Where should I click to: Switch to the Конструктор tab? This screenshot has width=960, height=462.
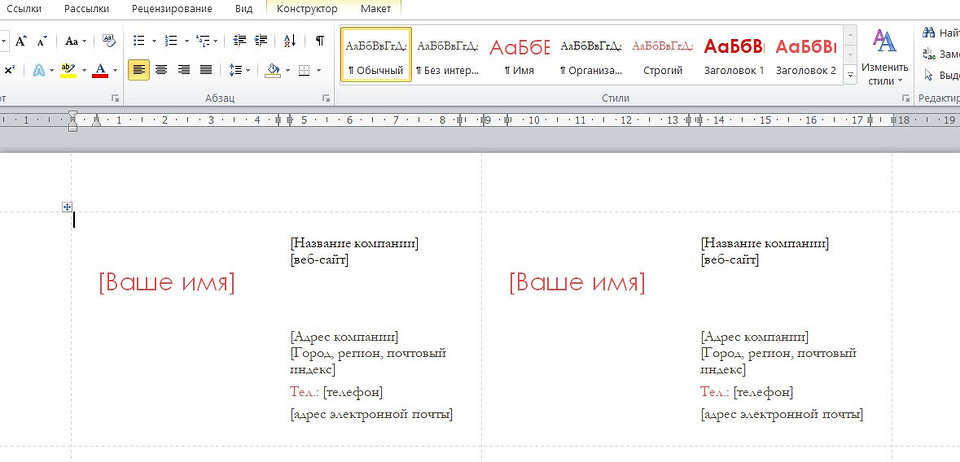307,9
